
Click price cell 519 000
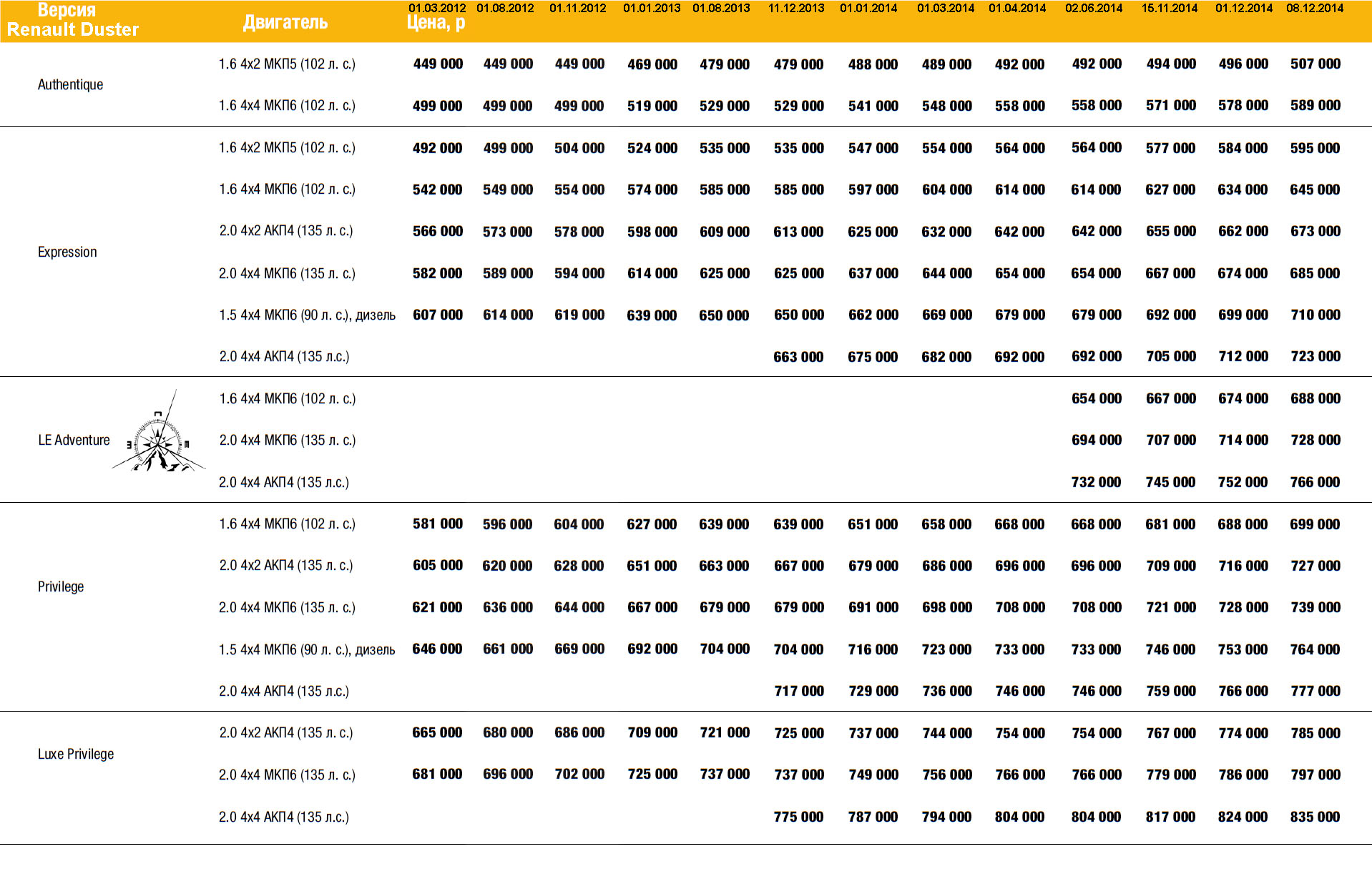652,106
